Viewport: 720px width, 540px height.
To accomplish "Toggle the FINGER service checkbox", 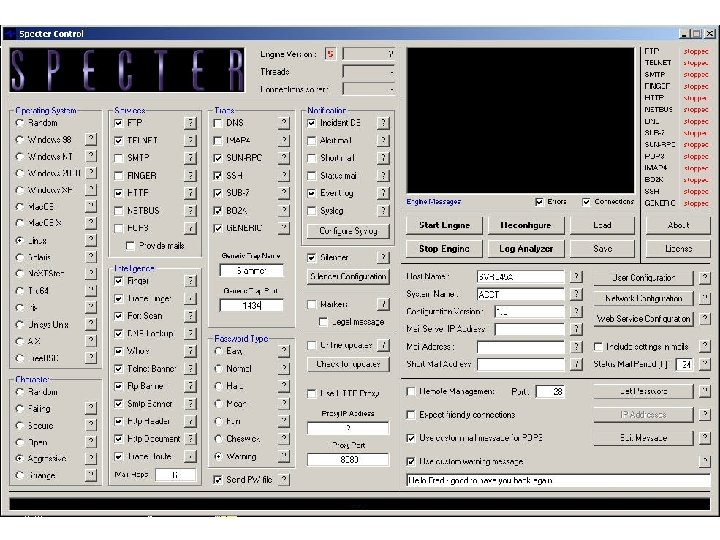I will (118, 175).
